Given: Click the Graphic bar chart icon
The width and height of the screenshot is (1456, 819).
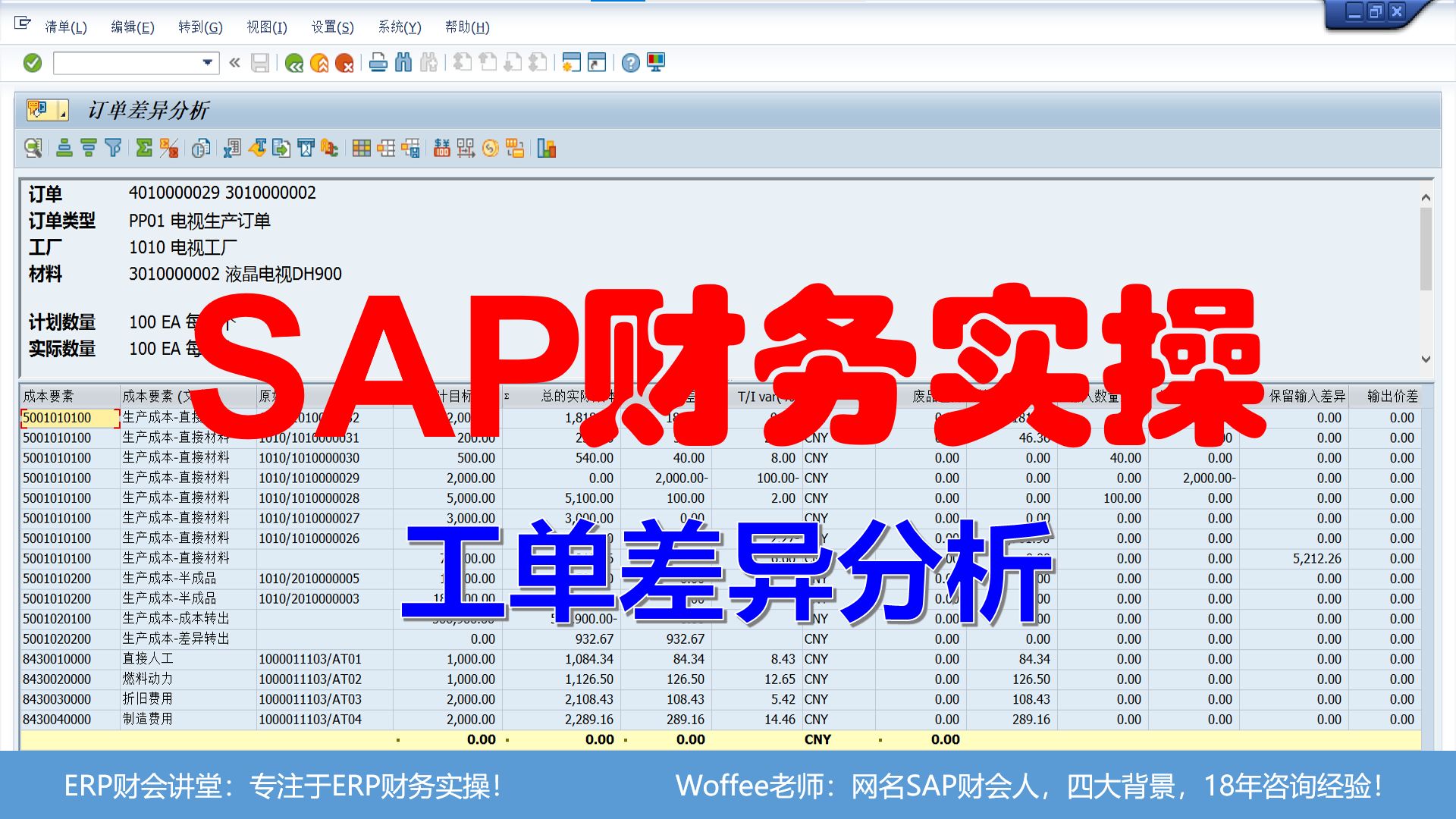Looking at the screenshot, I should 547,148.
